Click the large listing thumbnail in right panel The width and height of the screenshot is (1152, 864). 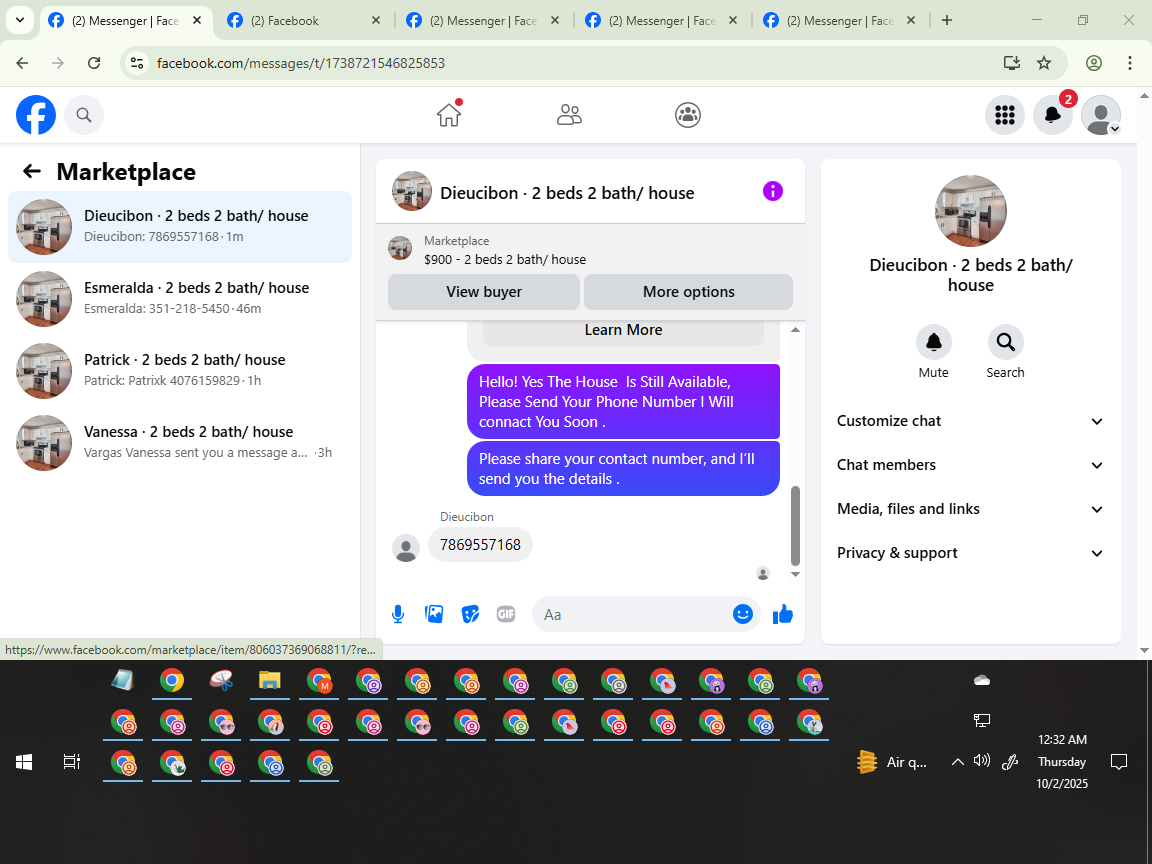971,211
